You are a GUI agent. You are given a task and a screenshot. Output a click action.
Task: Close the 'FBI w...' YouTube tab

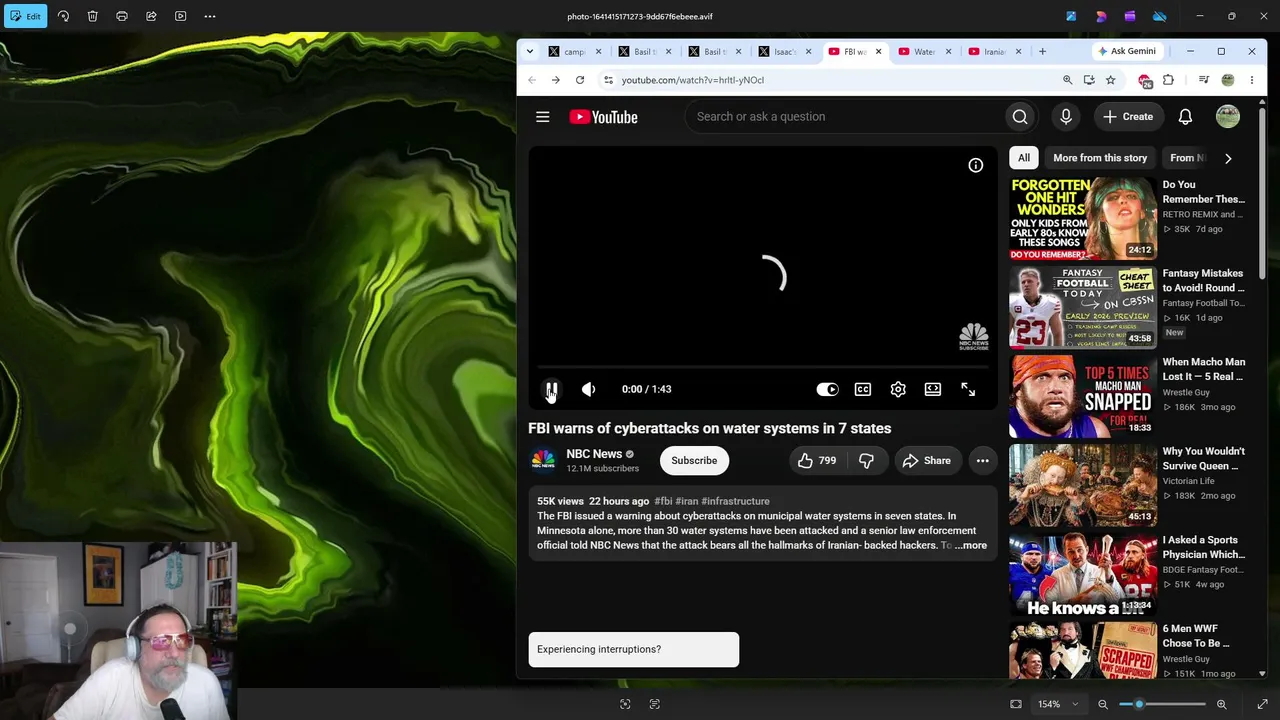(x=879, y=51)
